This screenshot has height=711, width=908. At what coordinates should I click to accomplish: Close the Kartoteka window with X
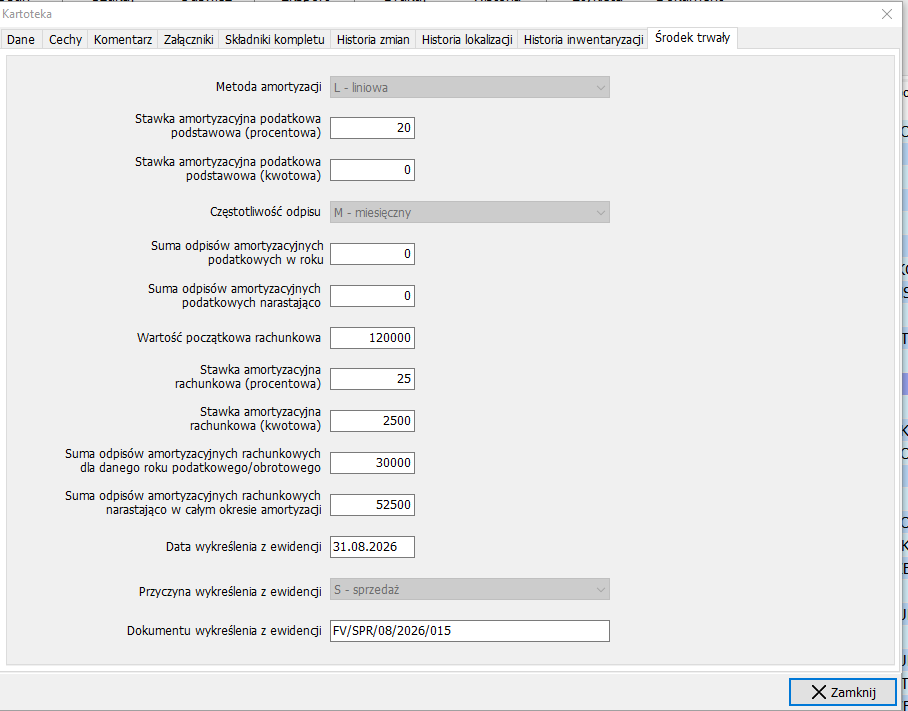887,14
